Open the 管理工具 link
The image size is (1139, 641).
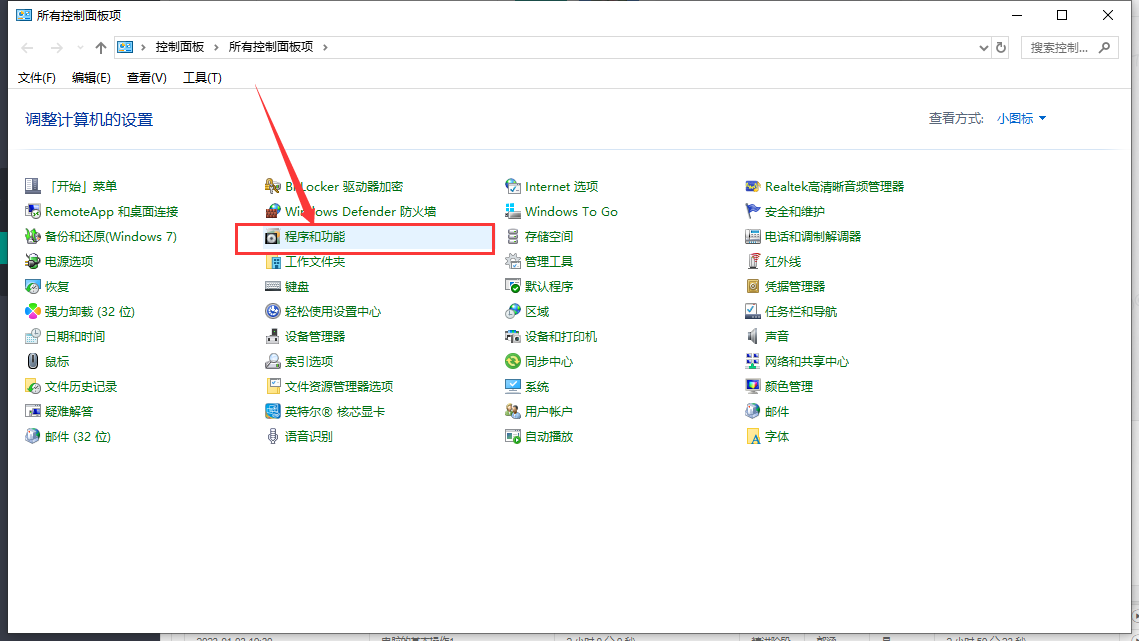pos(549,262)
